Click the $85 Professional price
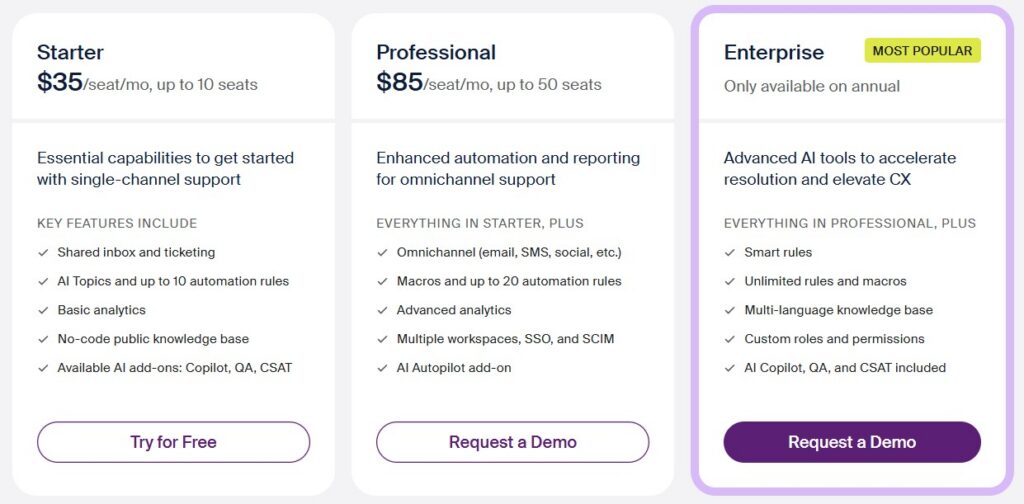This screenshot has width=1024, height=504. 399,83
